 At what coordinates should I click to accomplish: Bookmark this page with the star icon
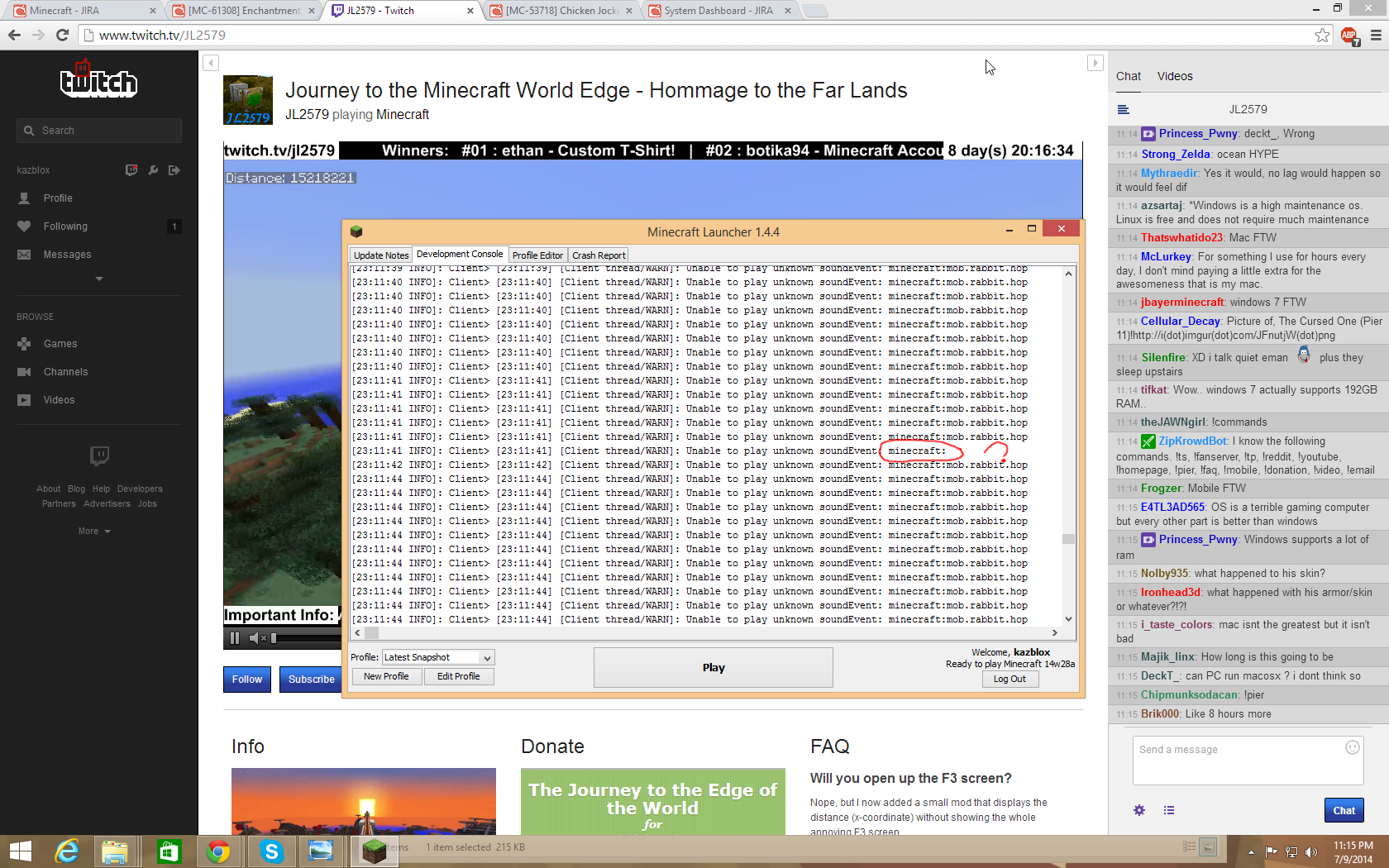1322,35
